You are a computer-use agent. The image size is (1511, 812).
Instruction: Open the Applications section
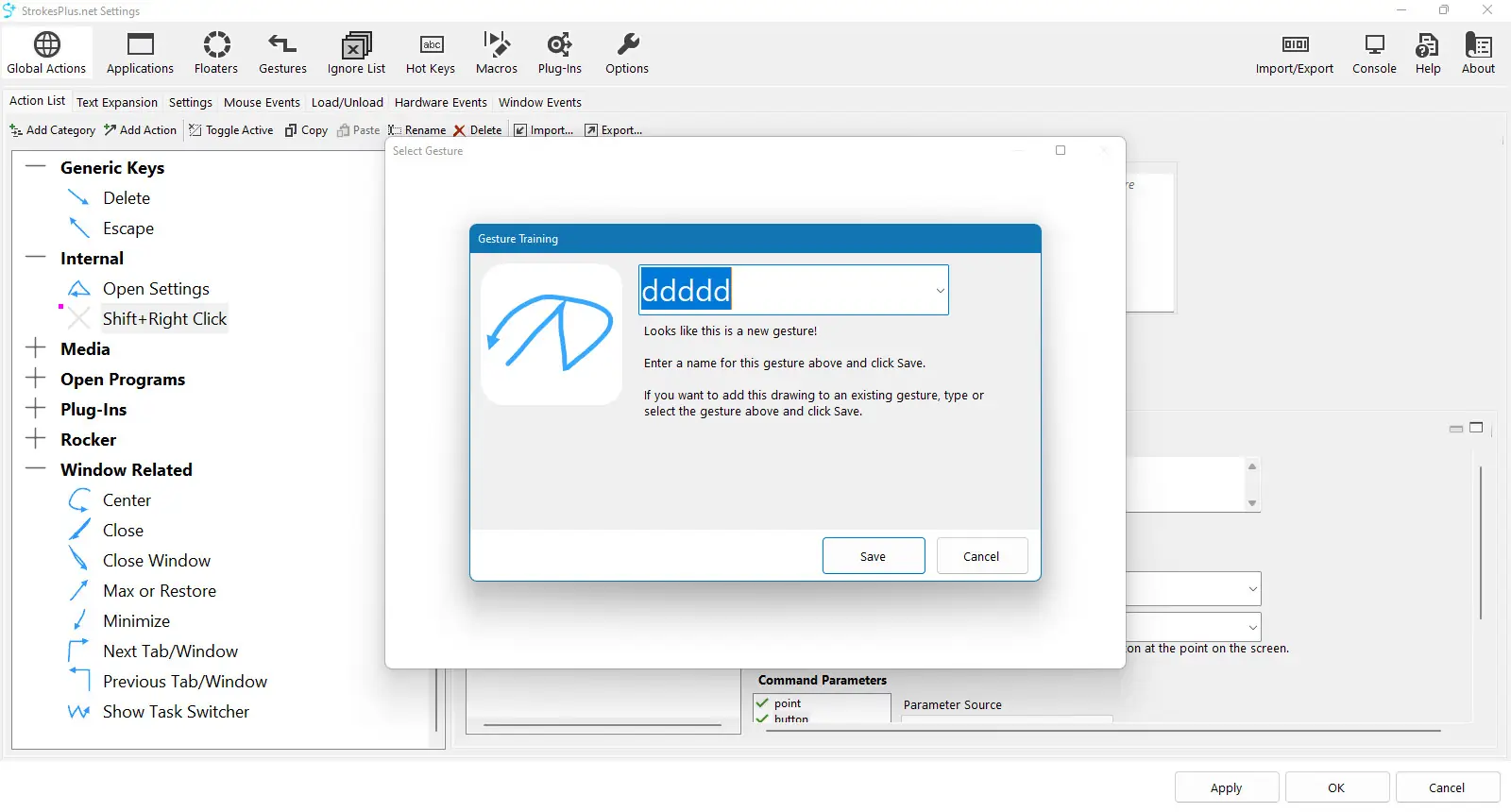(140, 53)
